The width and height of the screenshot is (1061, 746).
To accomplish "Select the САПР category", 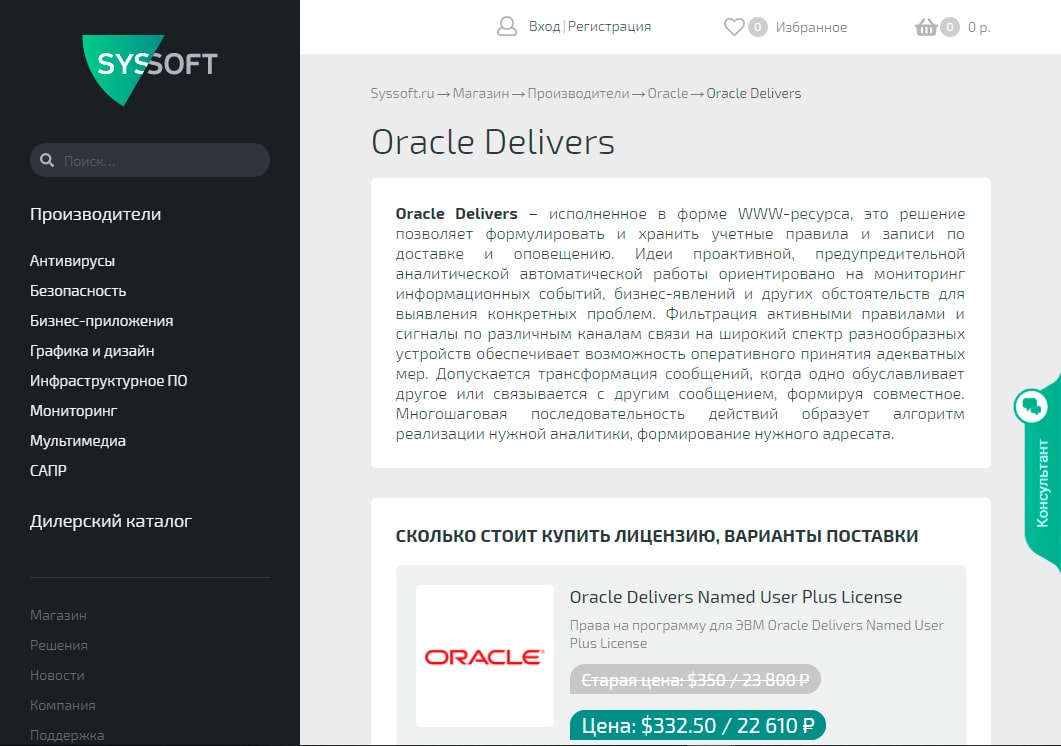I will [x=48, y=470].
